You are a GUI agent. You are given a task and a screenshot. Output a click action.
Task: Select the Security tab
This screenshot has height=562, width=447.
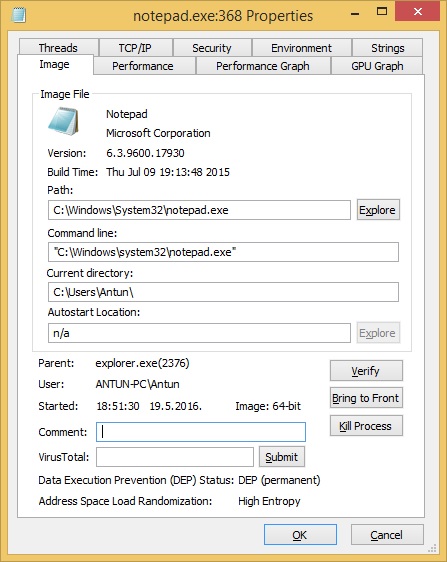tap(212, 48)
